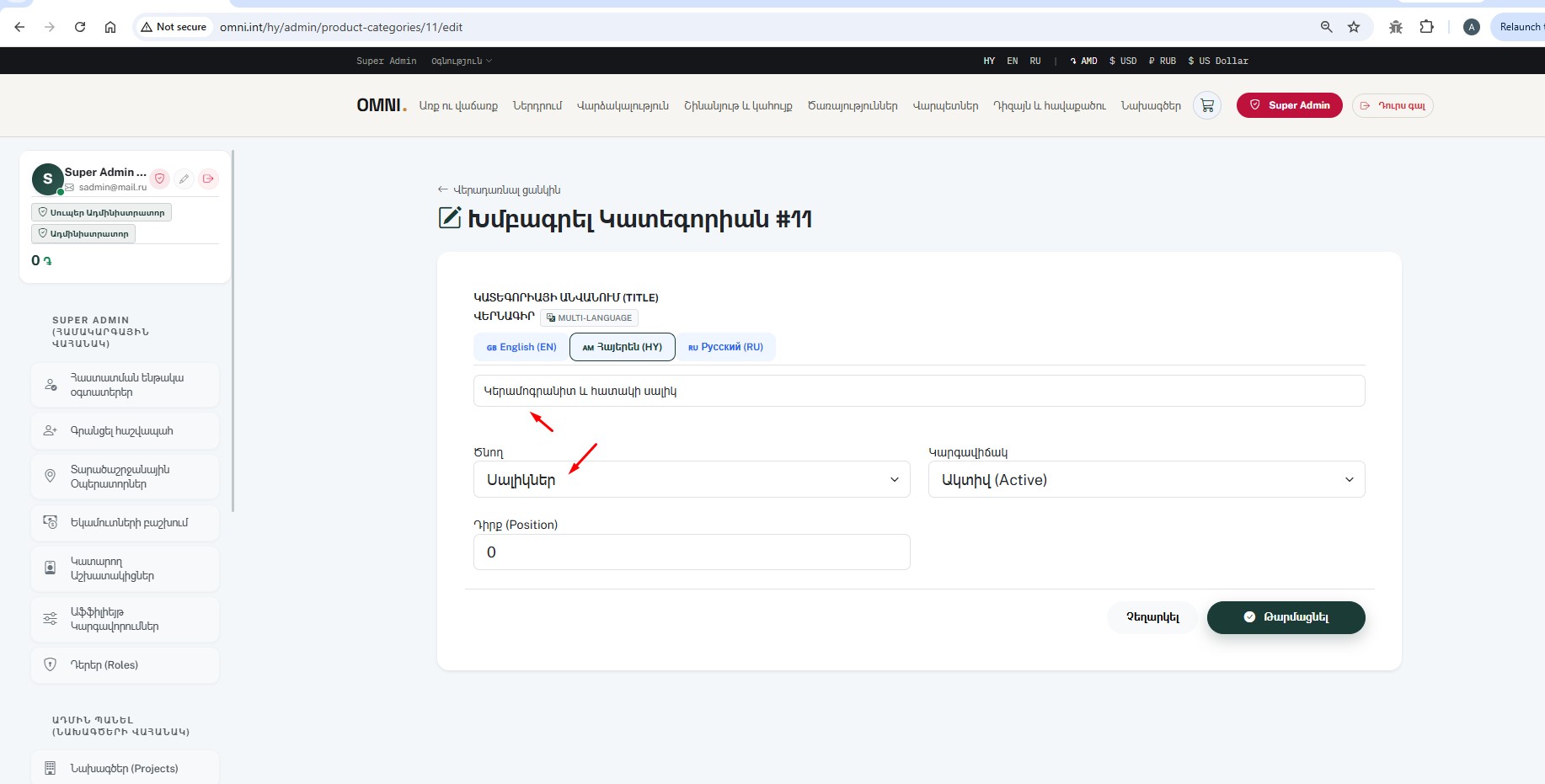Screen dimensions: 1545x784
Task: Click the pencil edit profile icon
Action: tap(184, 179)
